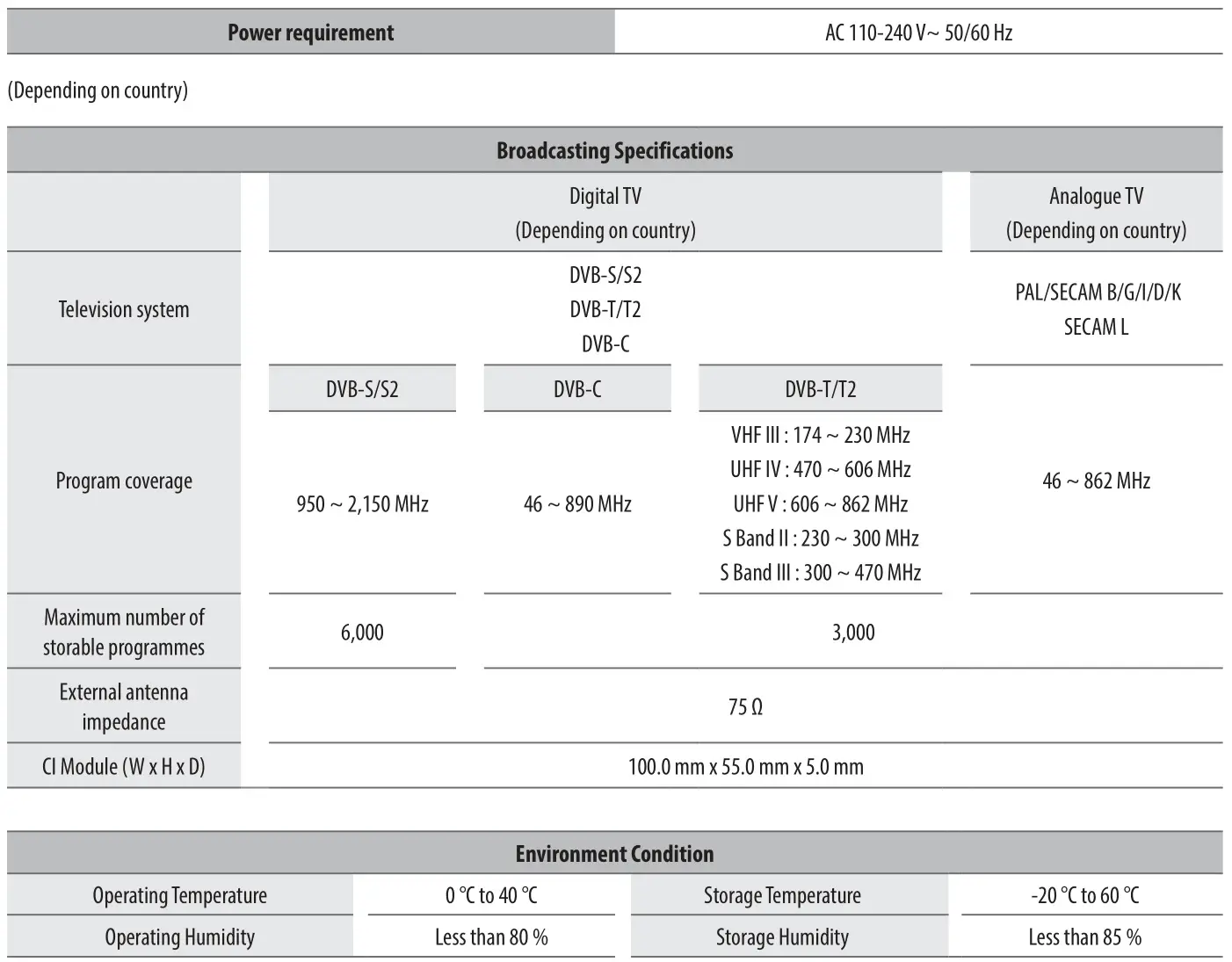Image resolution: width=1232 pixels, height=962 pixels.
Task: Select the 75 Ω impedance value
Action: tap(745, 707)
